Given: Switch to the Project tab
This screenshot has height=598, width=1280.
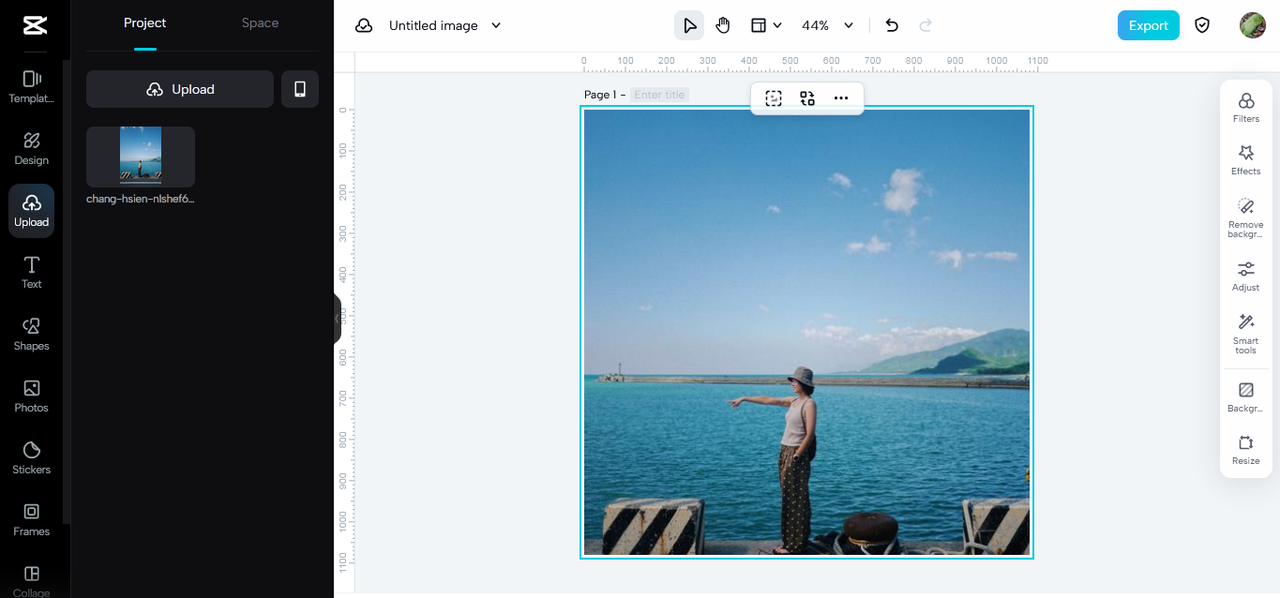Looking at the screenshot, I should (145, 23).
